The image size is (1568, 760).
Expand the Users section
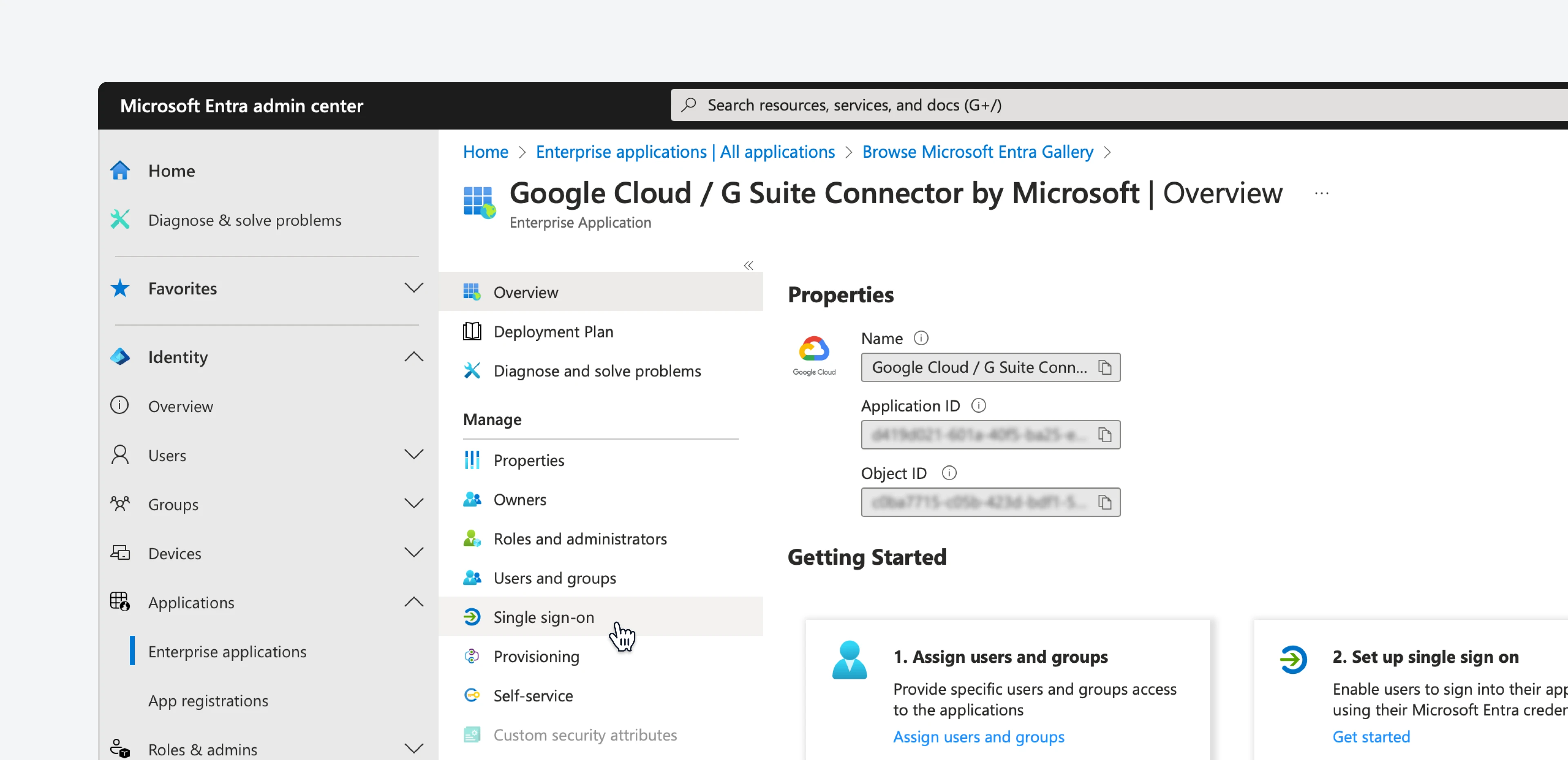point(414,455)
